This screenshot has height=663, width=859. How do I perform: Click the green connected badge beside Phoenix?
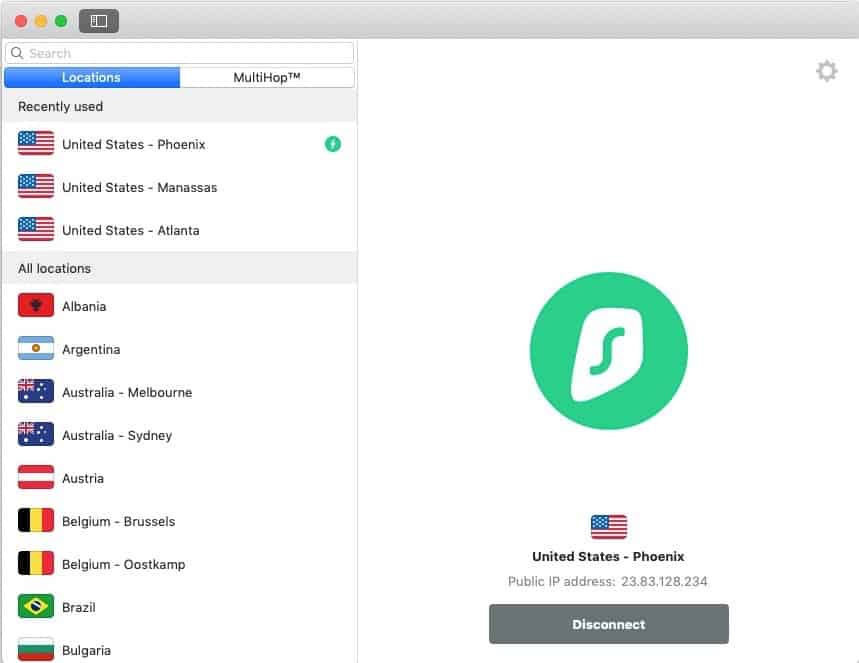[333, 144]
